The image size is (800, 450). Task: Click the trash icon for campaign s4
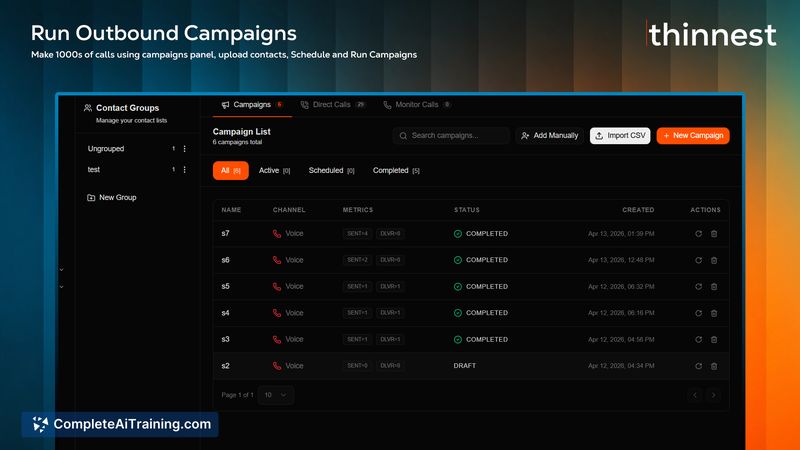tap(714, 313)
